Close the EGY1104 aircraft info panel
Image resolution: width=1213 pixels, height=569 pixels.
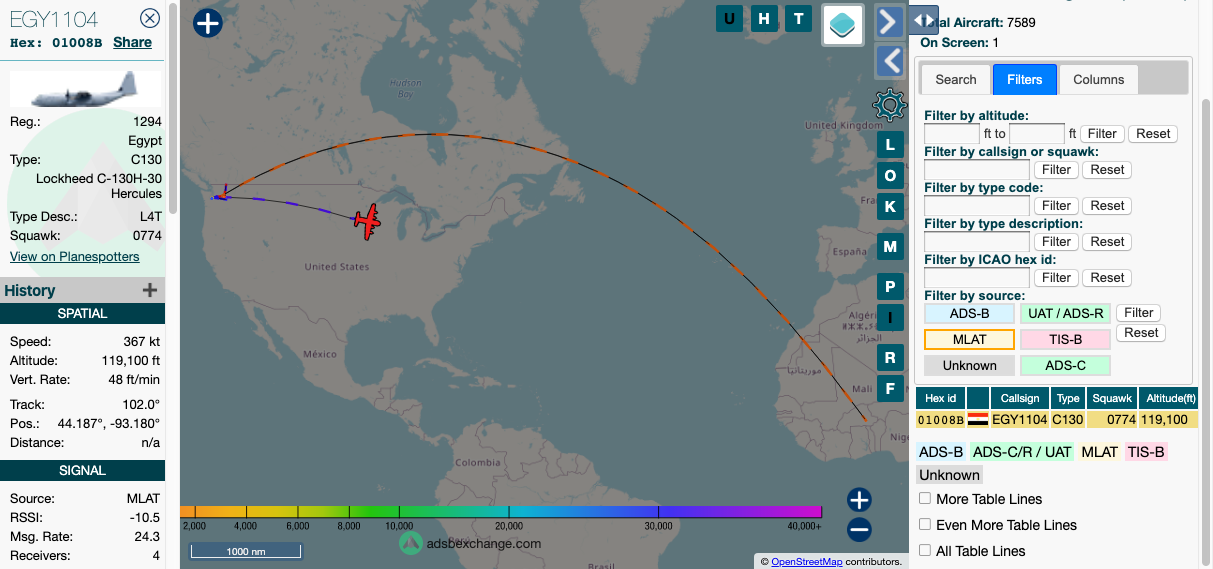click(x=149, y=17)
